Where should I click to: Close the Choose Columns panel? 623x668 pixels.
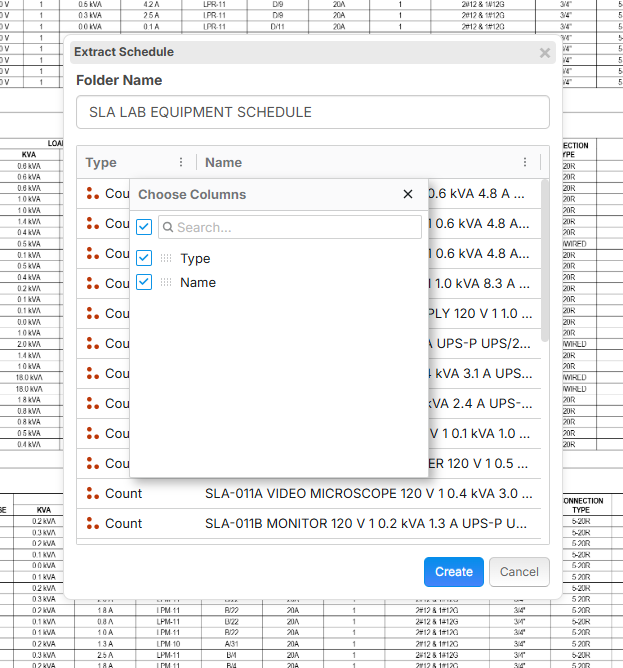[408, 194]
